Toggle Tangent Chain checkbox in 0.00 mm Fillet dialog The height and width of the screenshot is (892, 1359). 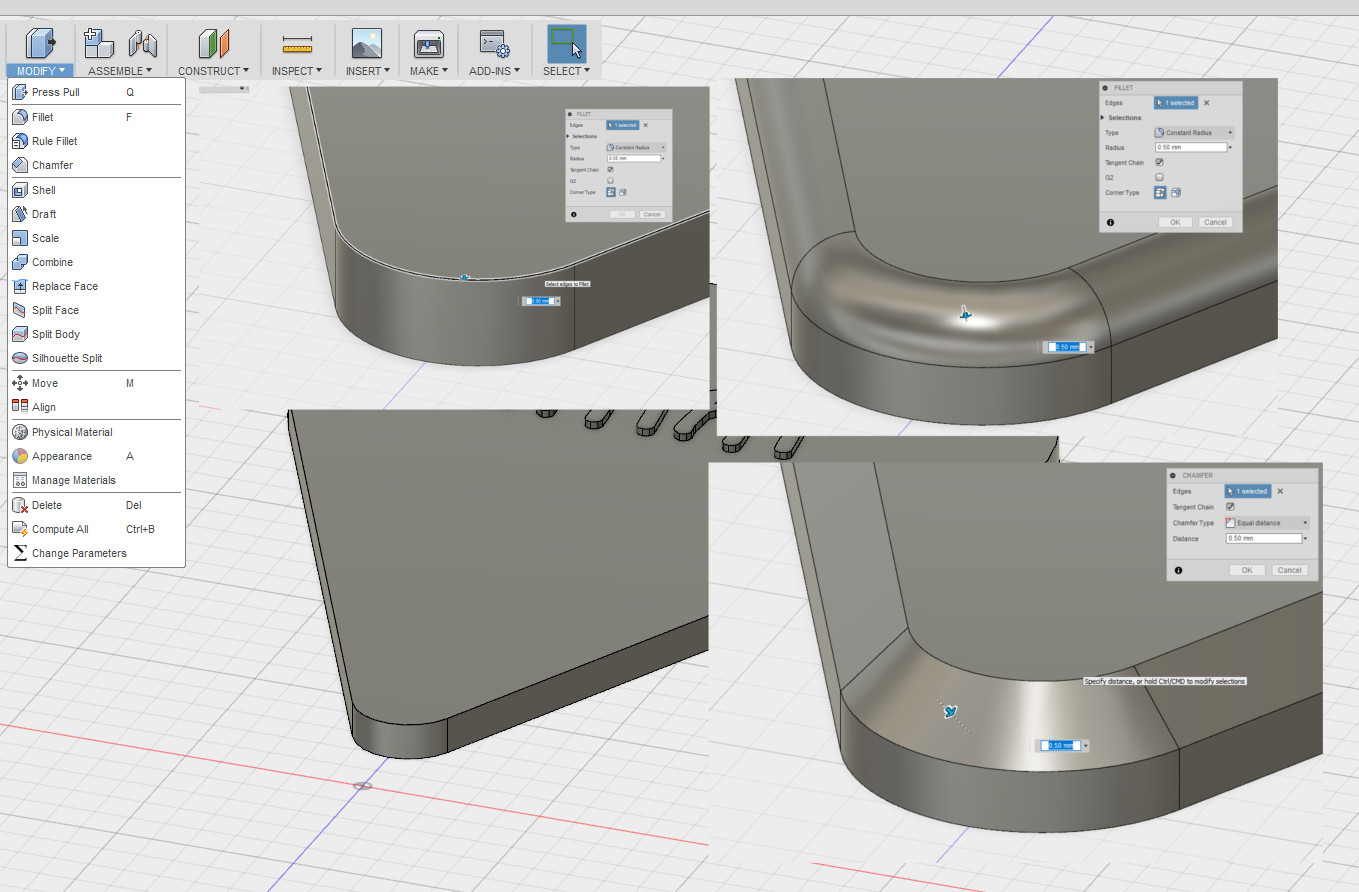pyautogui.click(x=610, y=170)
